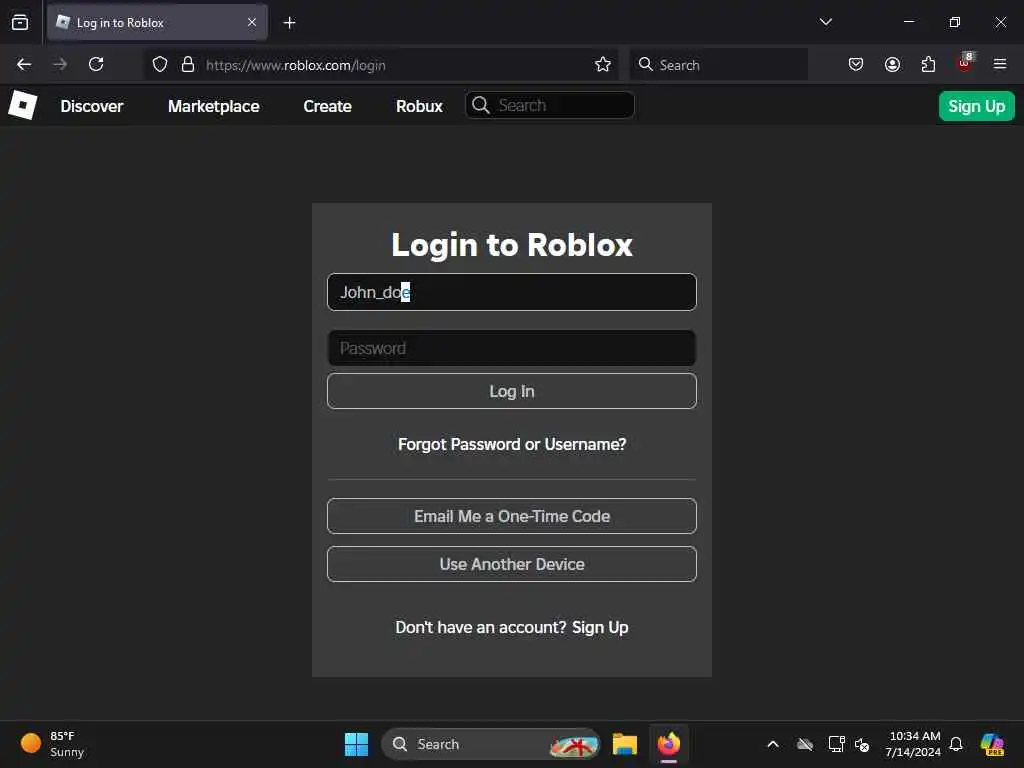This screenshot has height=768, width=1024.
Task: Open the Windows Start menu
Action: pos(357,744)
